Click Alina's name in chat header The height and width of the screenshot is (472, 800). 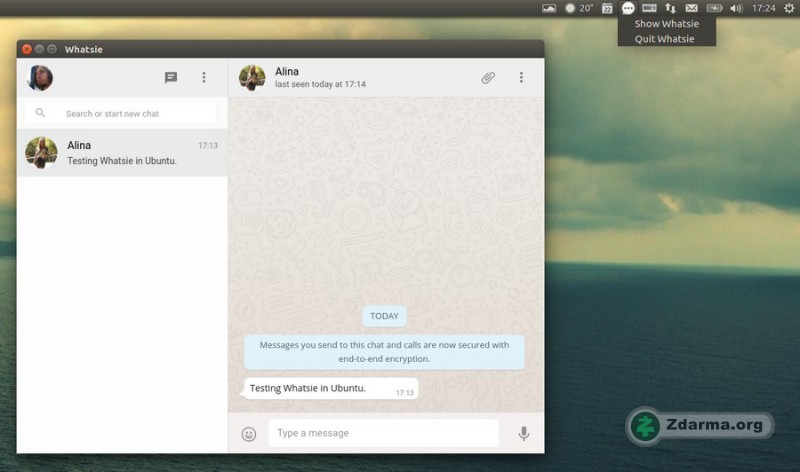click(287, 71)
